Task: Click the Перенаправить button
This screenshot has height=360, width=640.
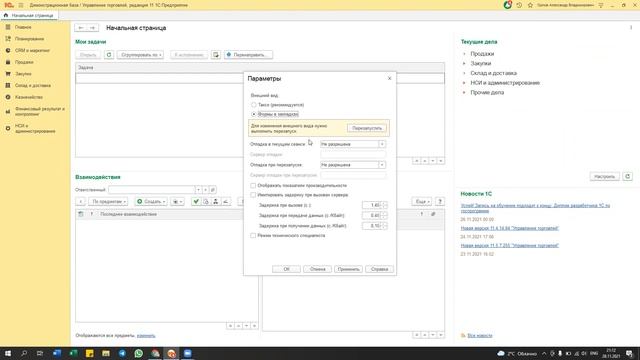Action: (x=249, y=55)
